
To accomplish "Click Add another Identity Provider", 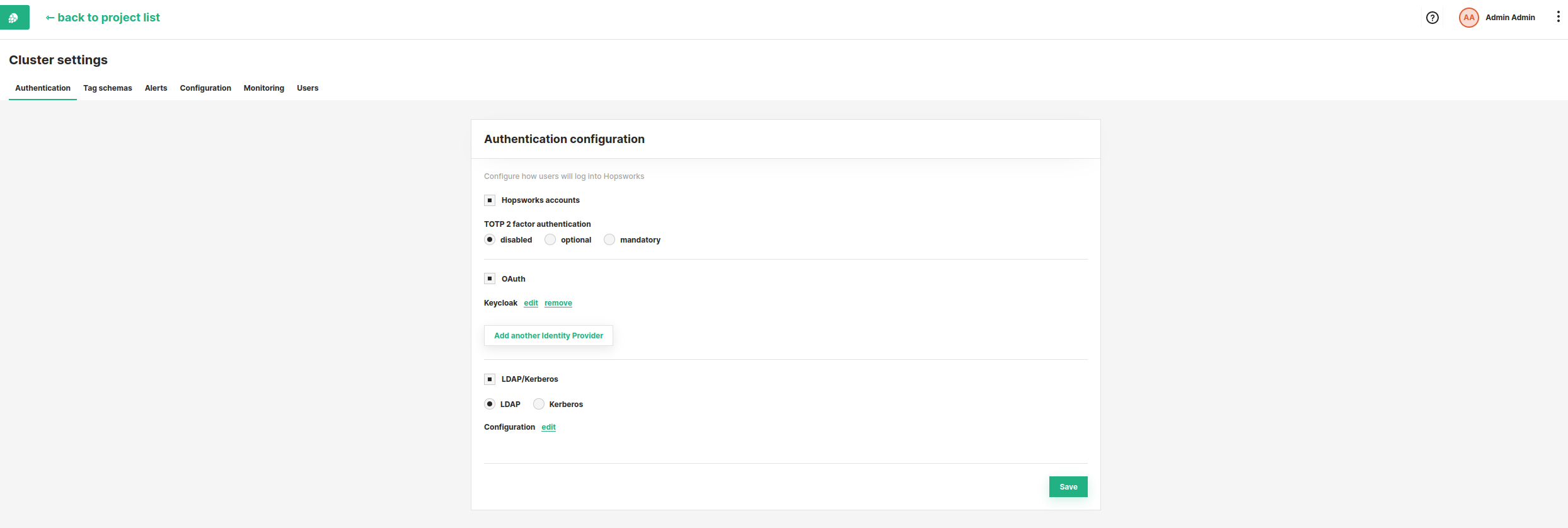I will point(548,336).
